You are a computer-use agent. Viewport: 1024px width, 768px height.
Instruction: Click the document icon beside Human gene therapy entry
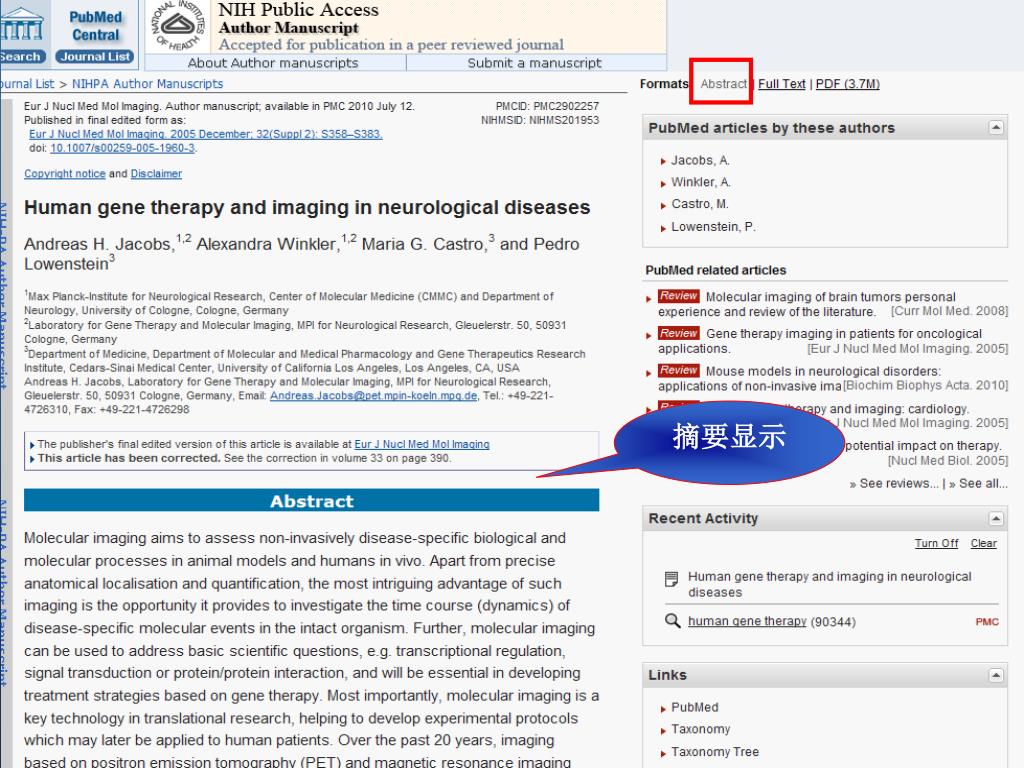tap(671, 579)
